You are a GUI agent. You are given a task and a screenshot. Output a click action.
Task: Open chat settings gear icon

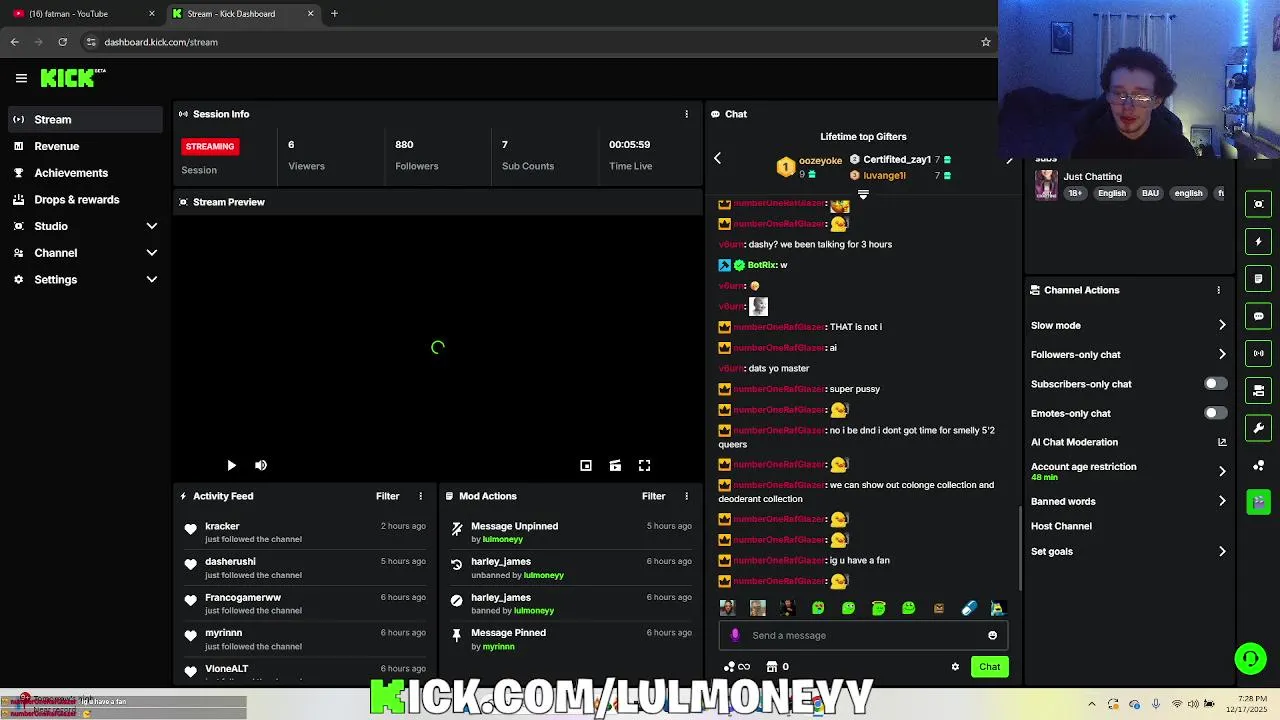[x=955, y=667]
